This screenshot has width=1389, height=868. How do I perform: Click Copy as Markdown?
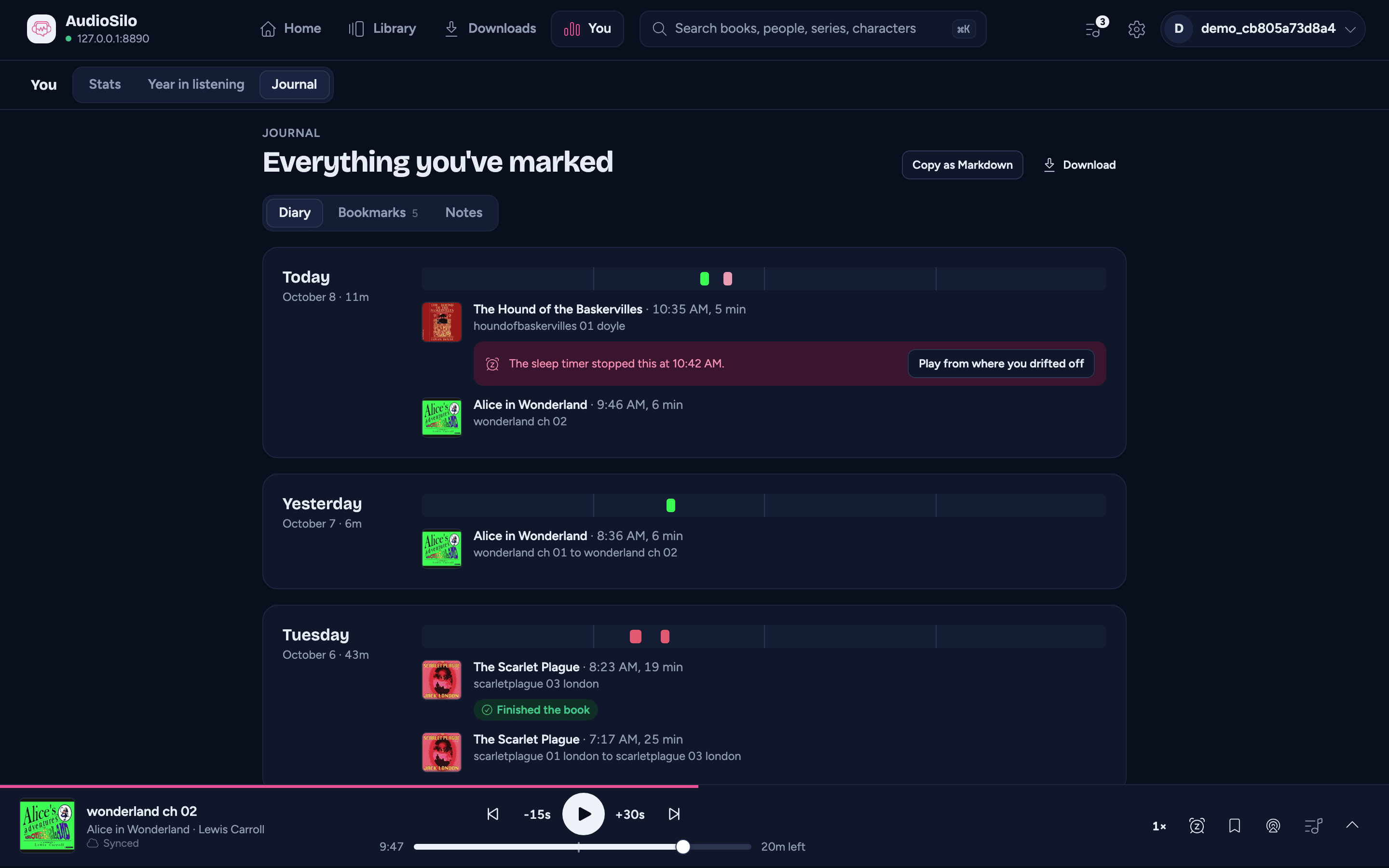pyautogui.click(x=963, y=165)
